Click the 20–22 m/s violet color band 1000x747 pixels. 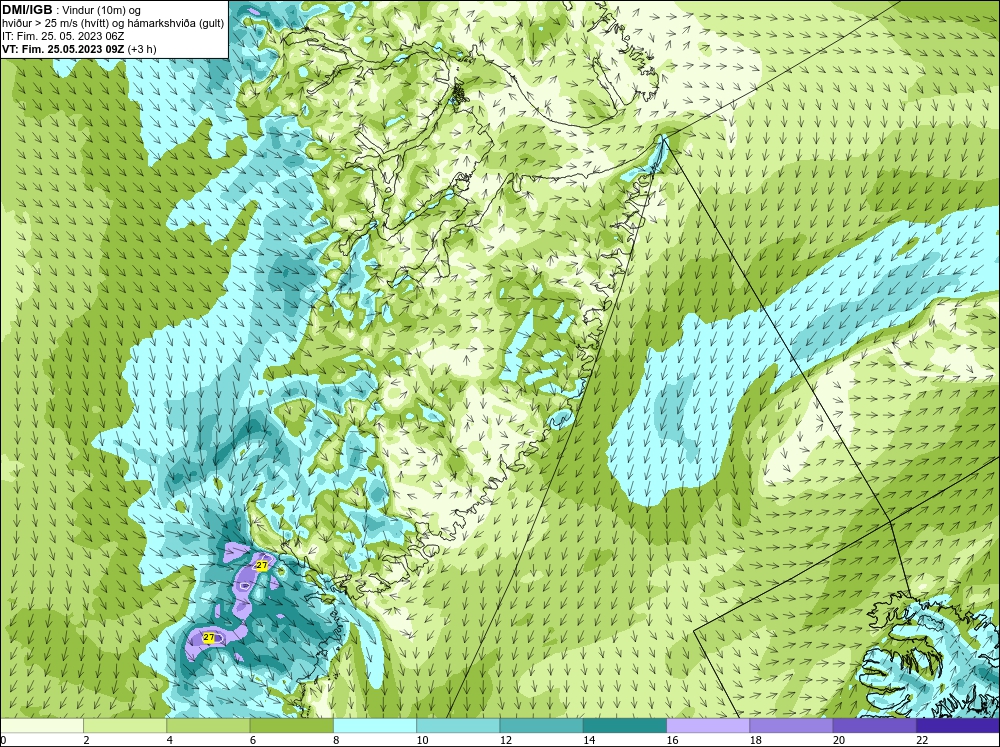pyautogui.click(x=874, y=726)
